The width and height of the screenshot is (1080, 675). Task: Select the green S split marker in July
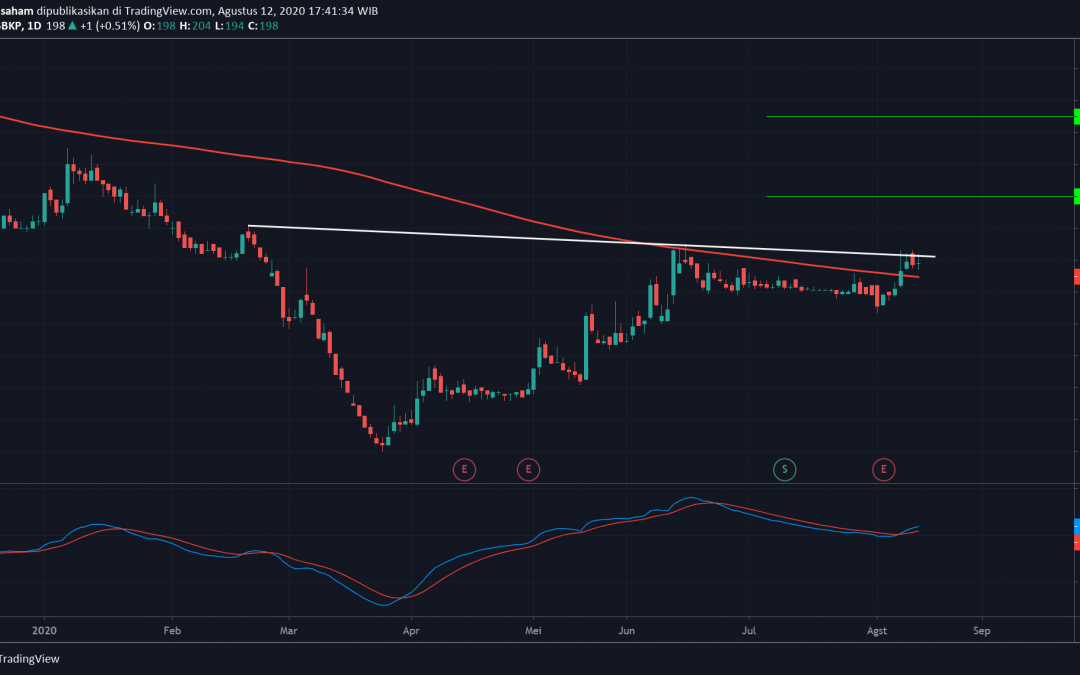click(x=785, y=469)
